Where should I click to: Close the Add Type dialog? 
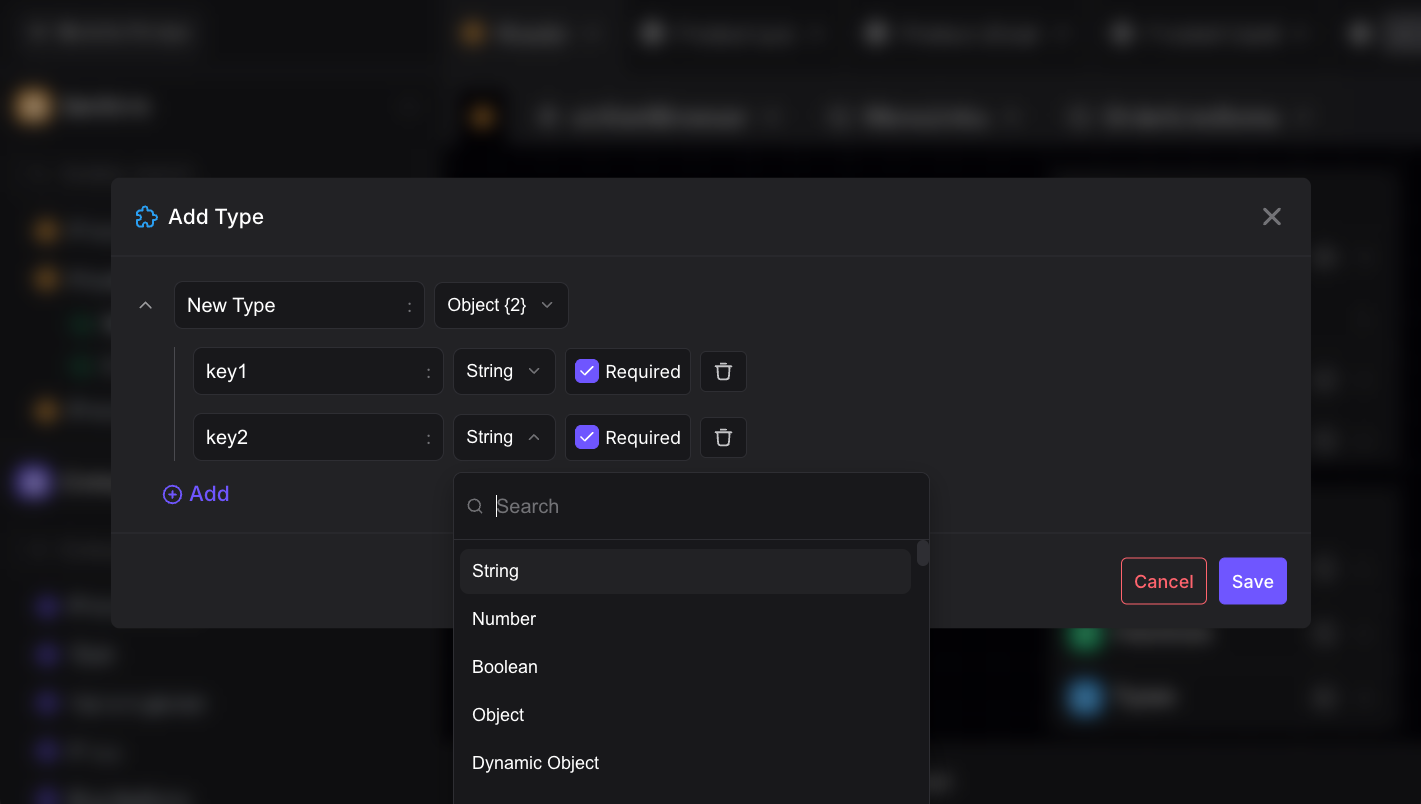coord(1271,217)
